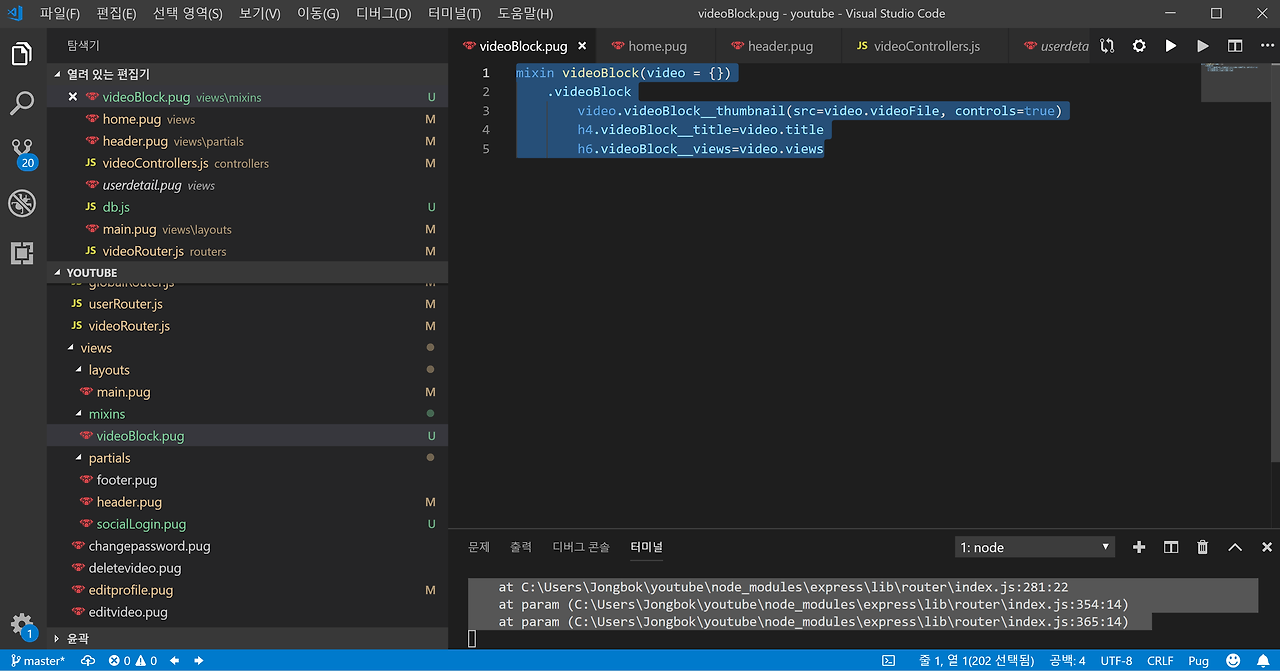Open the Extensions view icon

pyautogui.click(x=22, y=253)
